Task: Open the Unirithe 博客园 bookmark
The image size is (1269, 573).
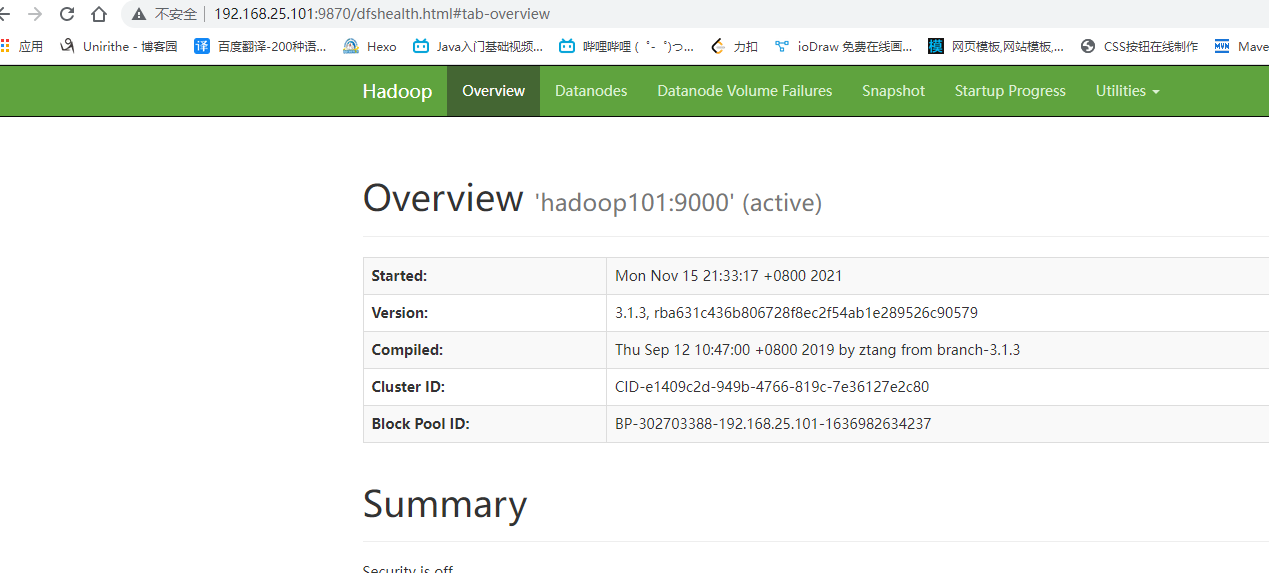Action: point(119,46)
